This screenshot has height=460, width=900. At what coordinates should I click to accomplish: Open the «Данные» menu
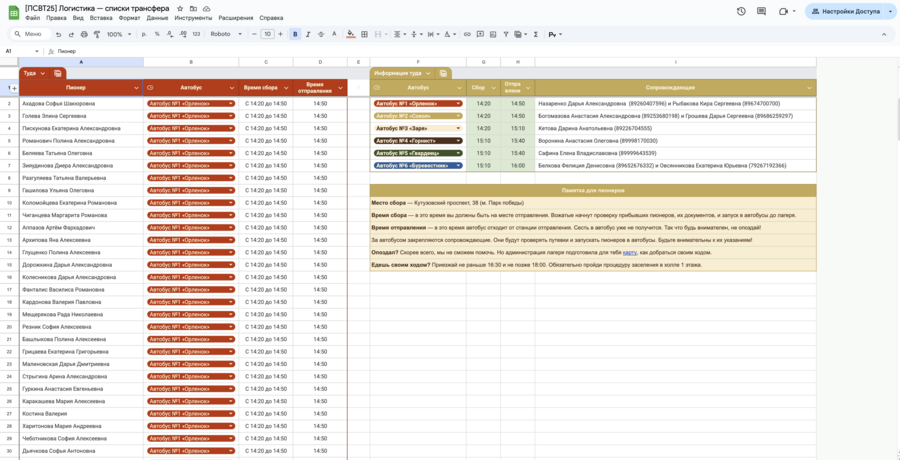(157, 18)
